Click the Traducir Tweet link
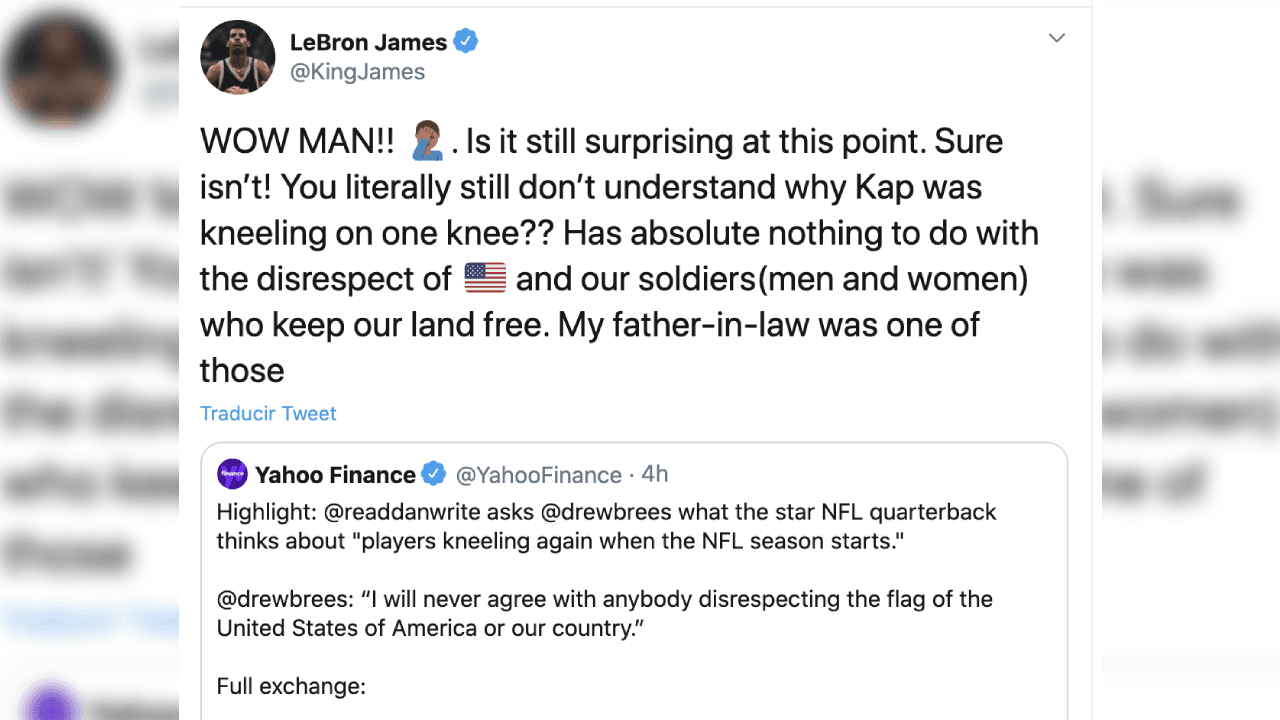 pos(268,413)
